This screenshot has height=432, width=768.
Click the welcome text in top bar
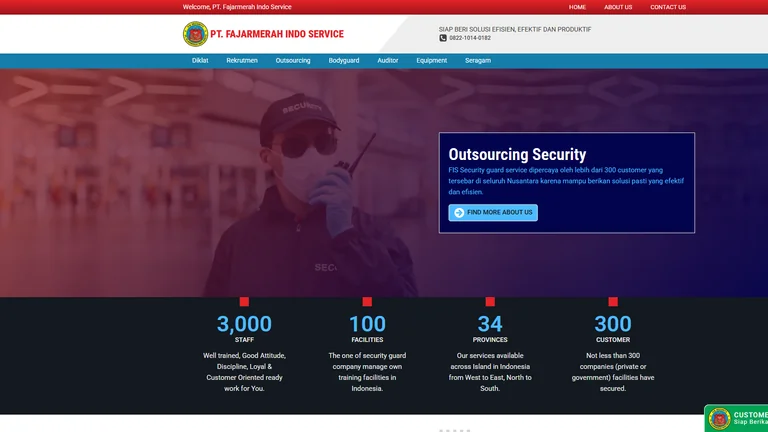[x=237, y=7]
